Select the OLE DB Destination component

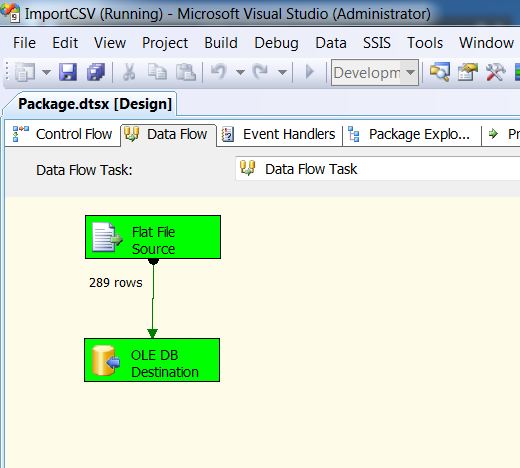[x=152, y=360]
